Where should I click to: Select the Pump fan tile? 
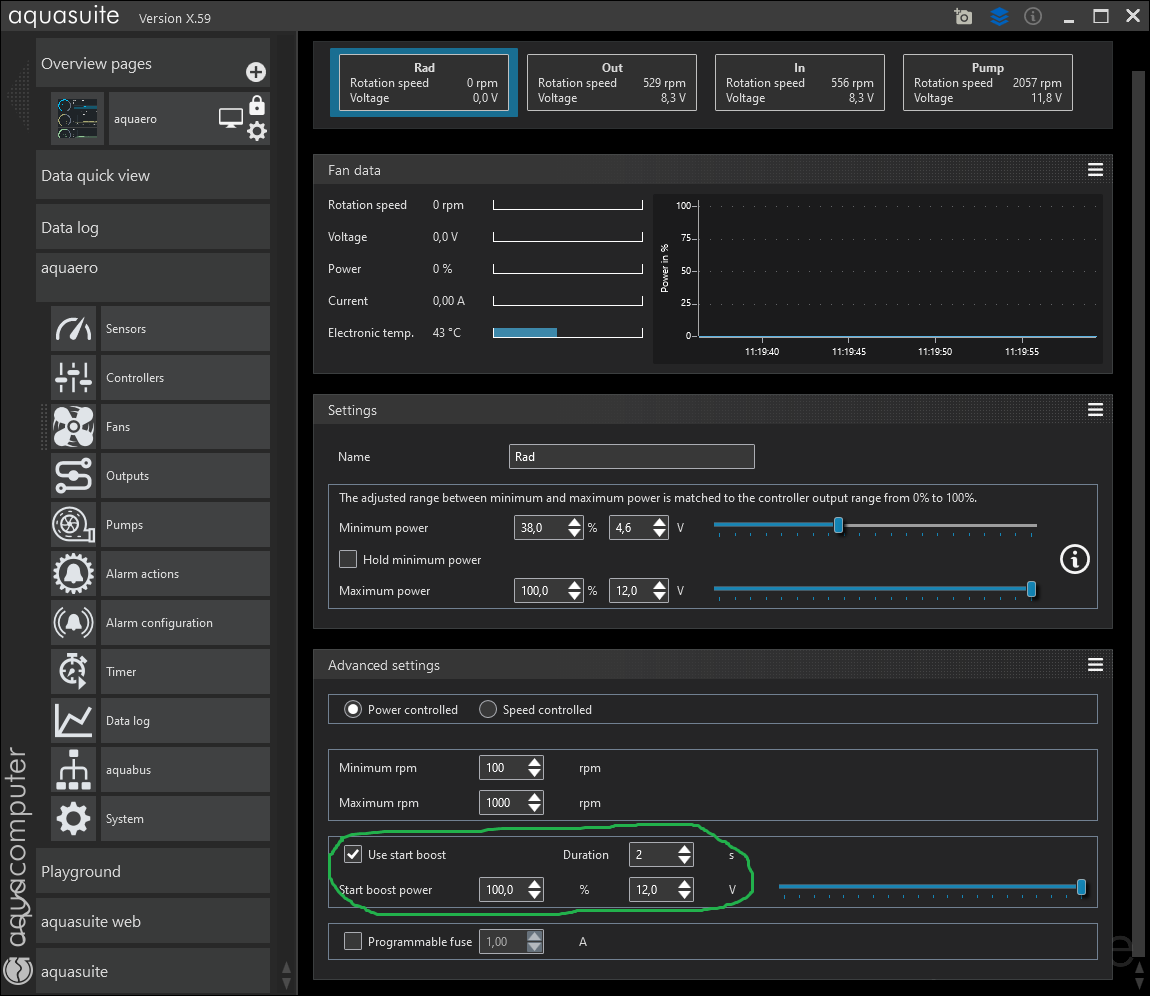click(987, 82)
